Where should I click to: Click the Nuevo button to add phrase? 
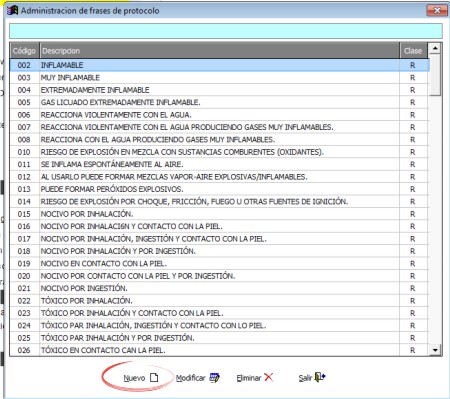(141, 378)
